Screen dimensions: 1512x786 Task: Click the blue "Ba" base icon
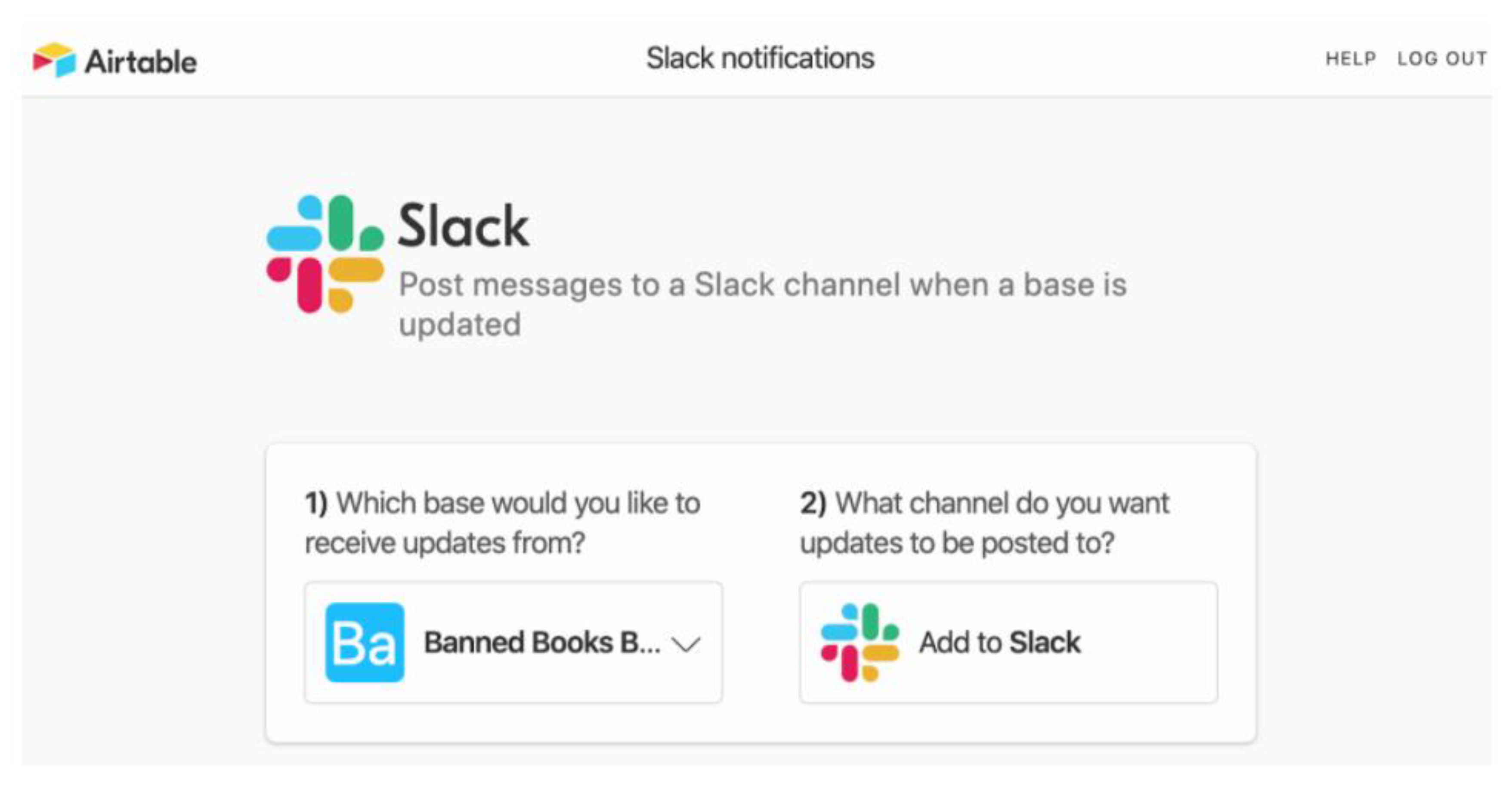[365, 642]
